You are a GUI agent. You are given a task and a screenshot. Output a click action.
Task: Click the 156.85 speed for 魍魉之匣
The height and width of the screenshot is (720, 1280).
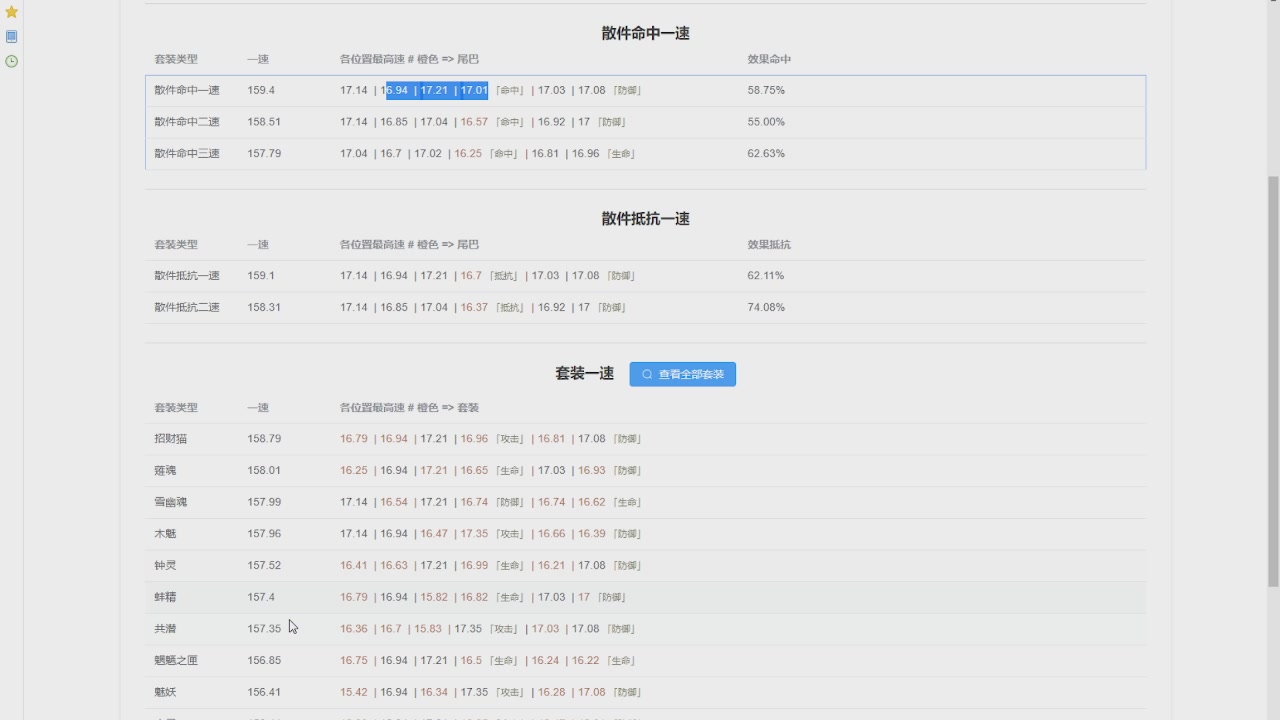point(264,661)
